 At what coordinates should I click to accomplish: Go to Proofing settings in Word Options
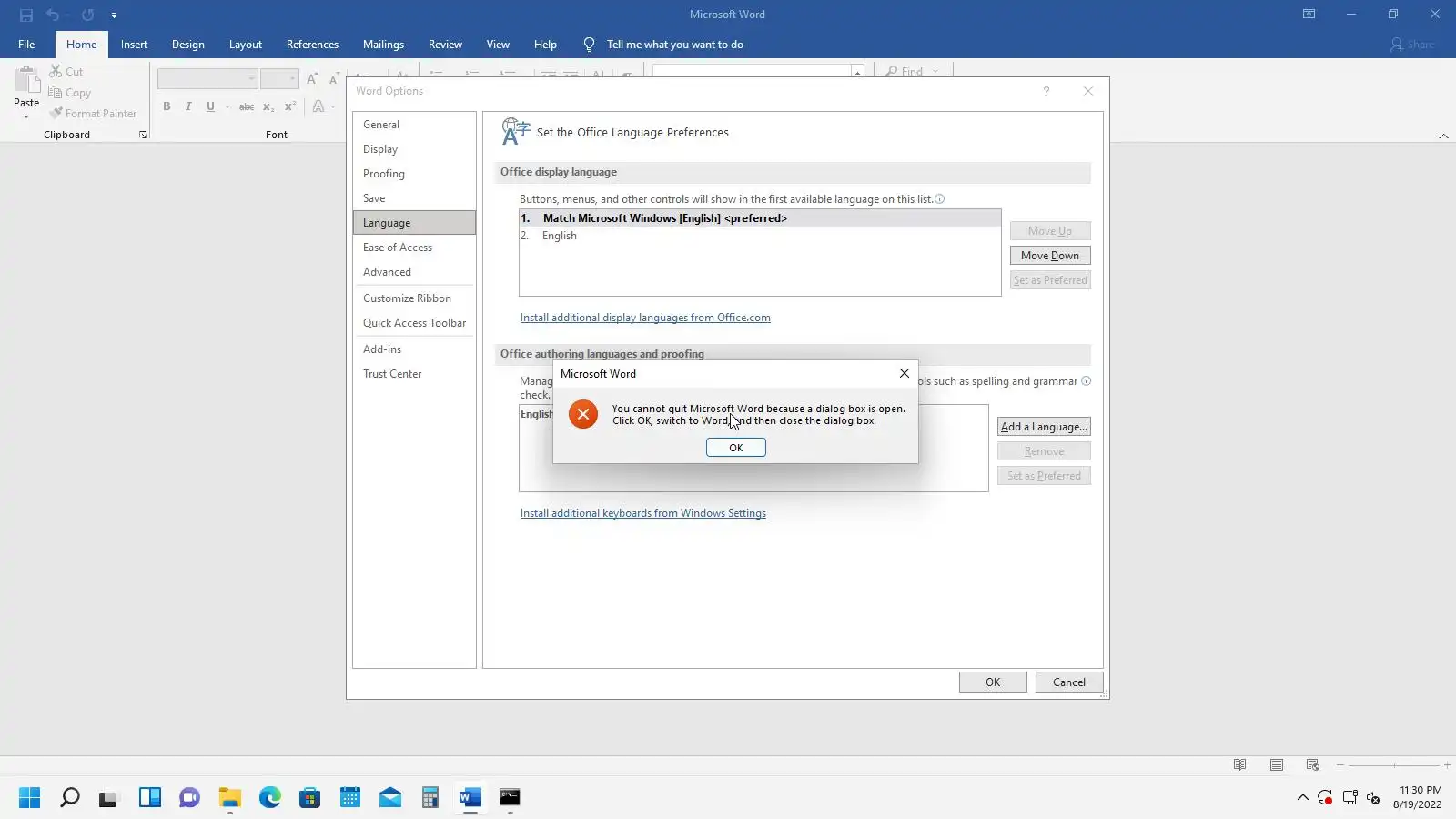[414, 174]
